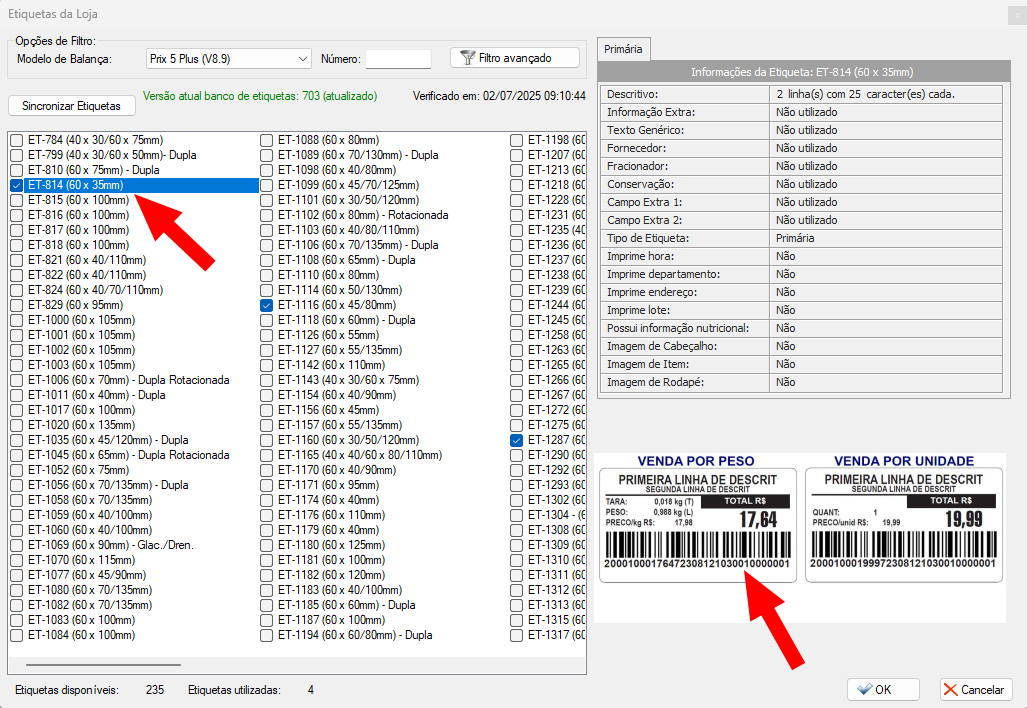Check ET-1069 (60 x 90mm) - Glac./Dren.
The image size is (1027, 708).
click(16, 546)
